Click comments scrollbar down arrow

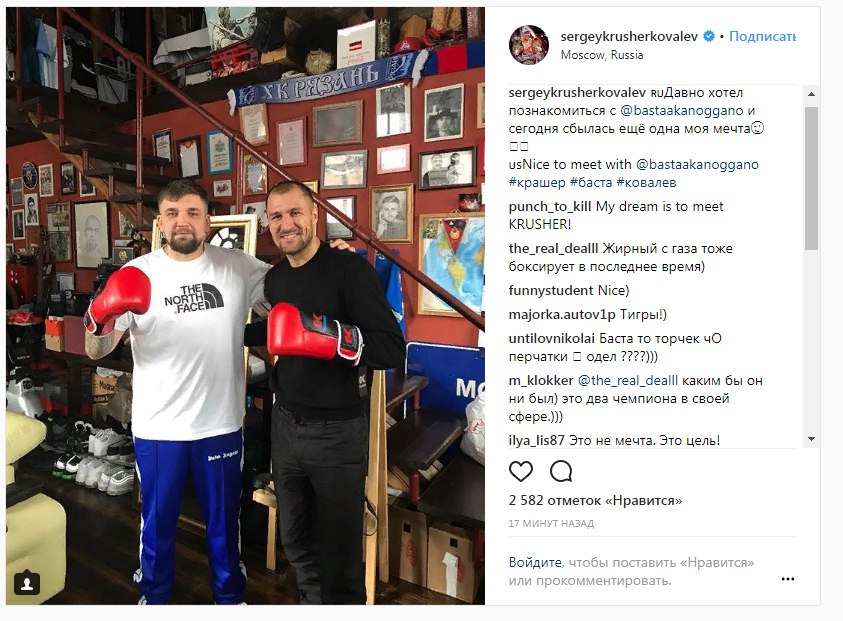click(811, 439)
